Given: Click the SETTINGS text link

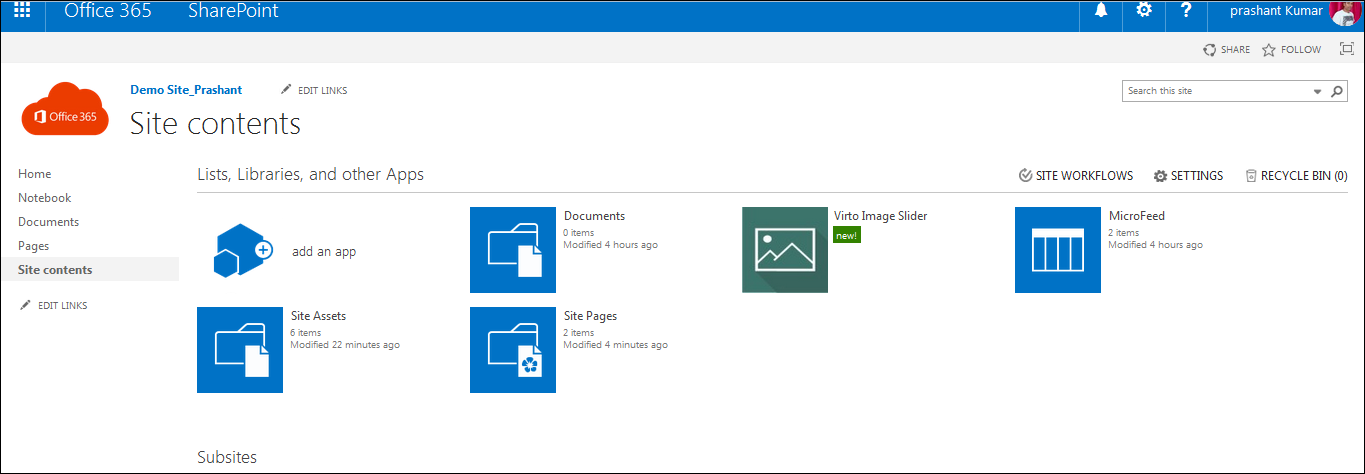Looking at the screenshot, I should coord(1197,176).
